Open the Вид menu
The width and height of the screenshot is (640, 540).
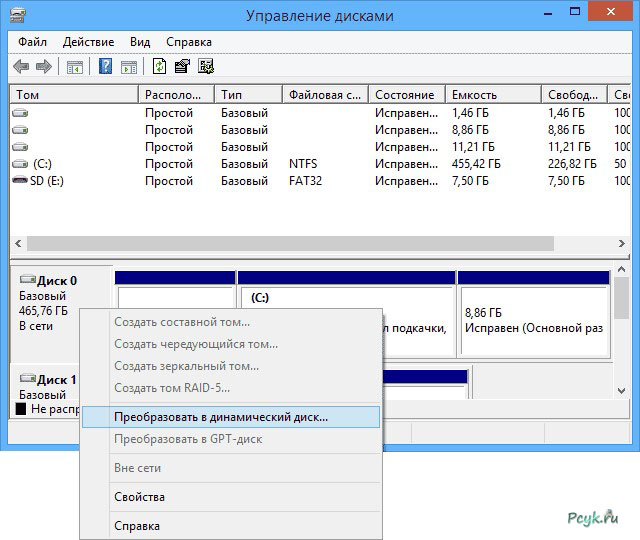pos(140,42)
